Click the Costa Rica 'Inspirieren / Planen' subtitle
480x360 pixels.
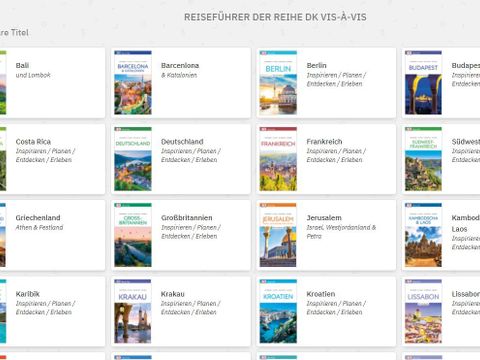(45, 155)
